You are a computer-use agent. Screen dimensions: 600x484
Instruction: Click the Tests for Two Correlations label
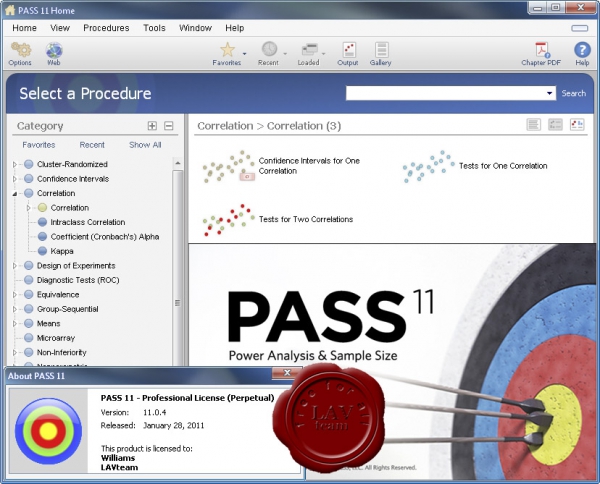point(306,219)
